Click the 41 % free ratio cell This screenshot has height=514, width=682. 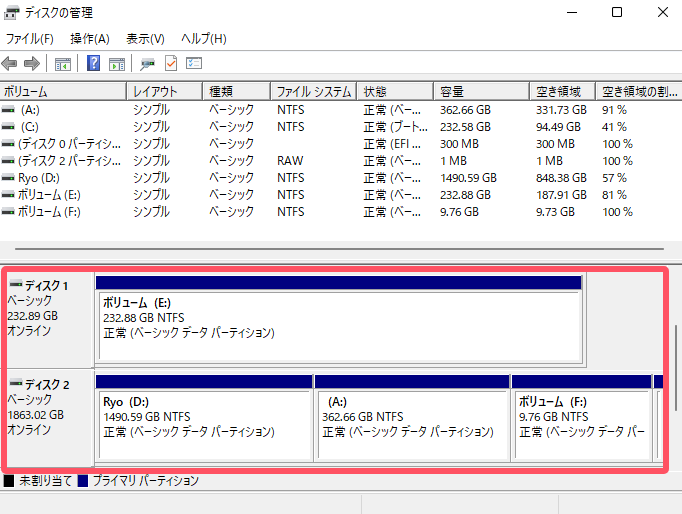[x=614, y=127]
